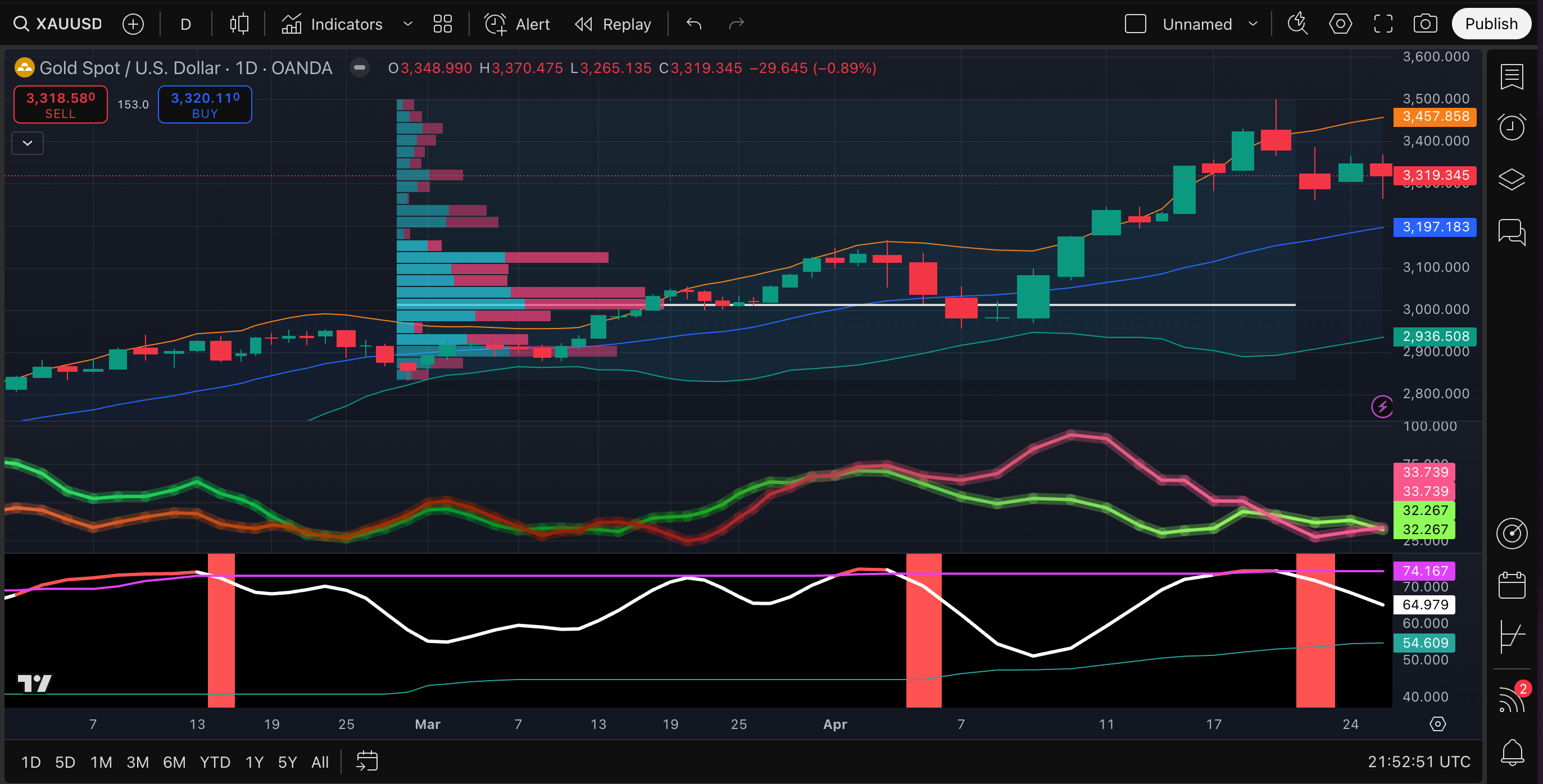The height and width of the screenshot is (784, 1543).
Task: Open the Unnamed layout dropdown
Action: [x=1209, y=24]
